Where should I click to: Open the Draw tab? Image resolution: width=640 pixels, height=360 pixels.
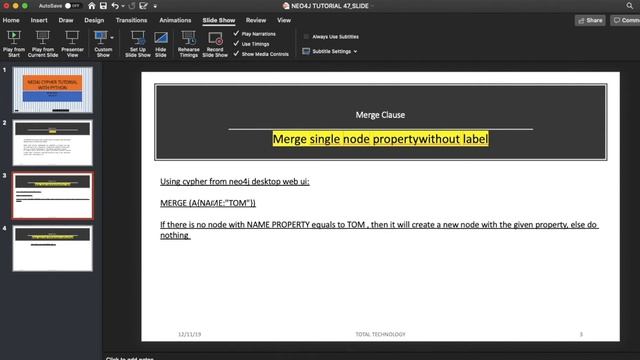[x=66, y=20]
